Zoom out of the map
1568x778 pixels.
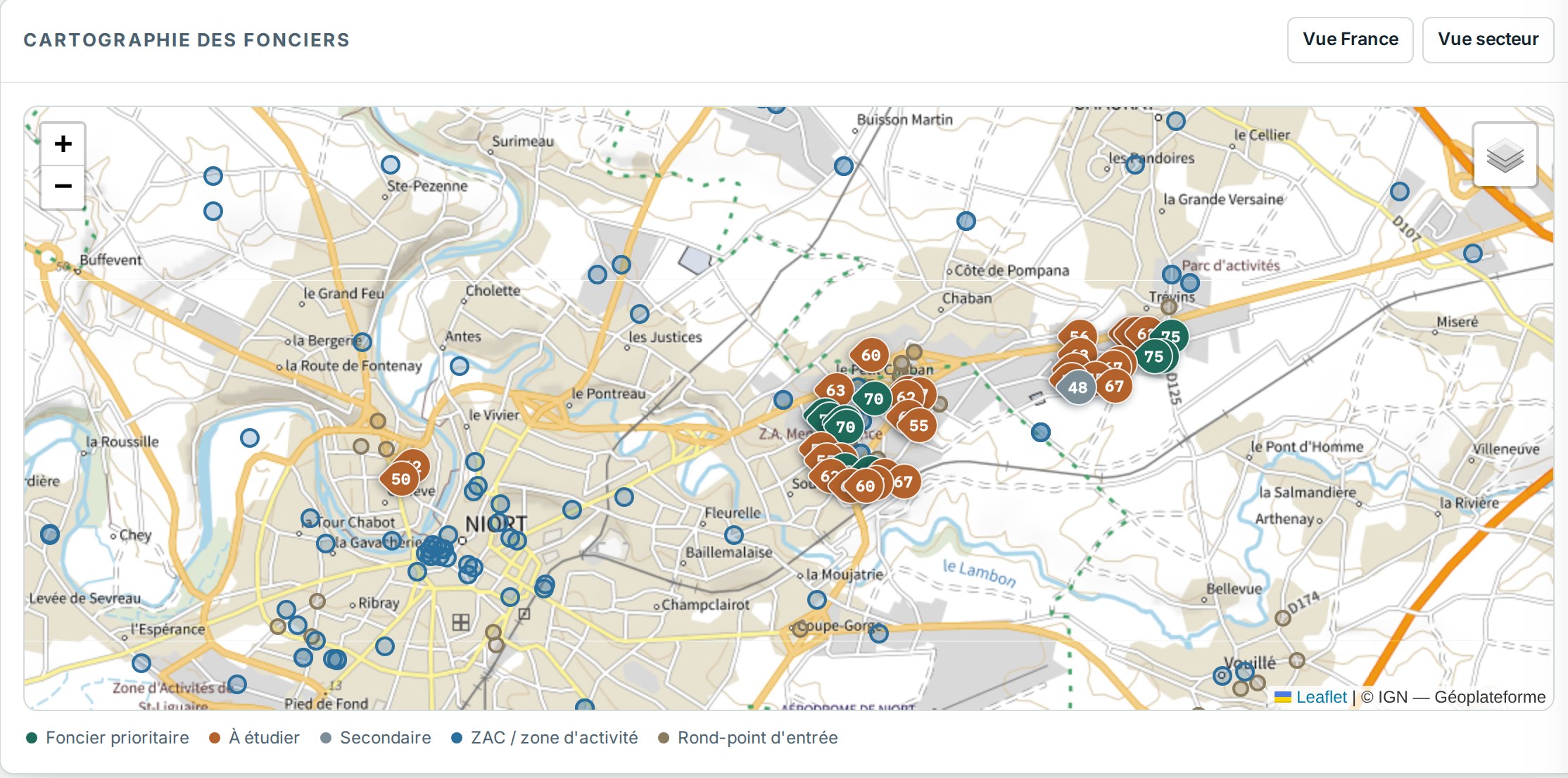click(63, 187)
